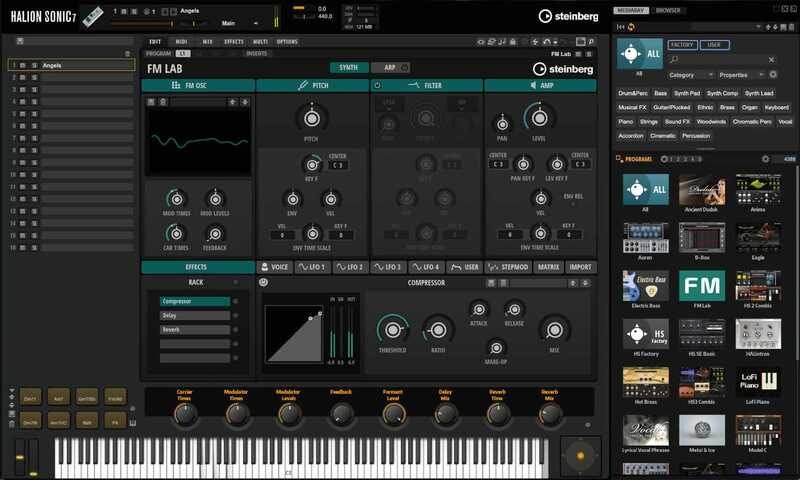The height and width of the screenshot is (480, 800).
Task: Click the filter power icon
Action: point(377,86)
